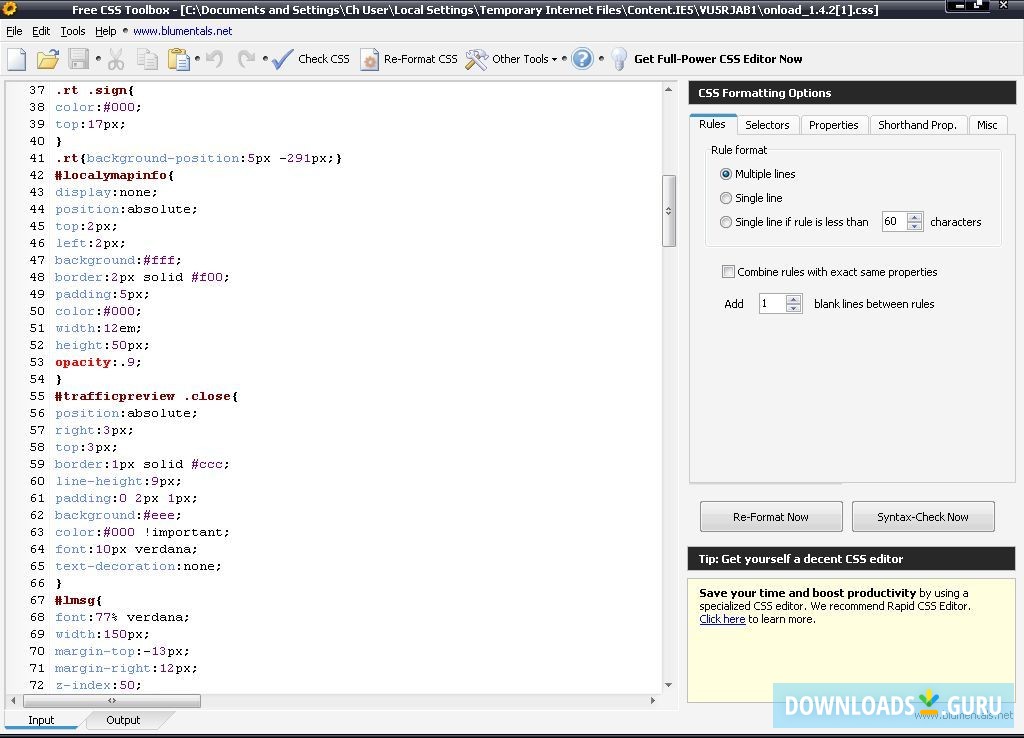Open the Tools menu
The width and height of the screenshot is (1024, 738).
pyautogui.click(x=71, y=31)
